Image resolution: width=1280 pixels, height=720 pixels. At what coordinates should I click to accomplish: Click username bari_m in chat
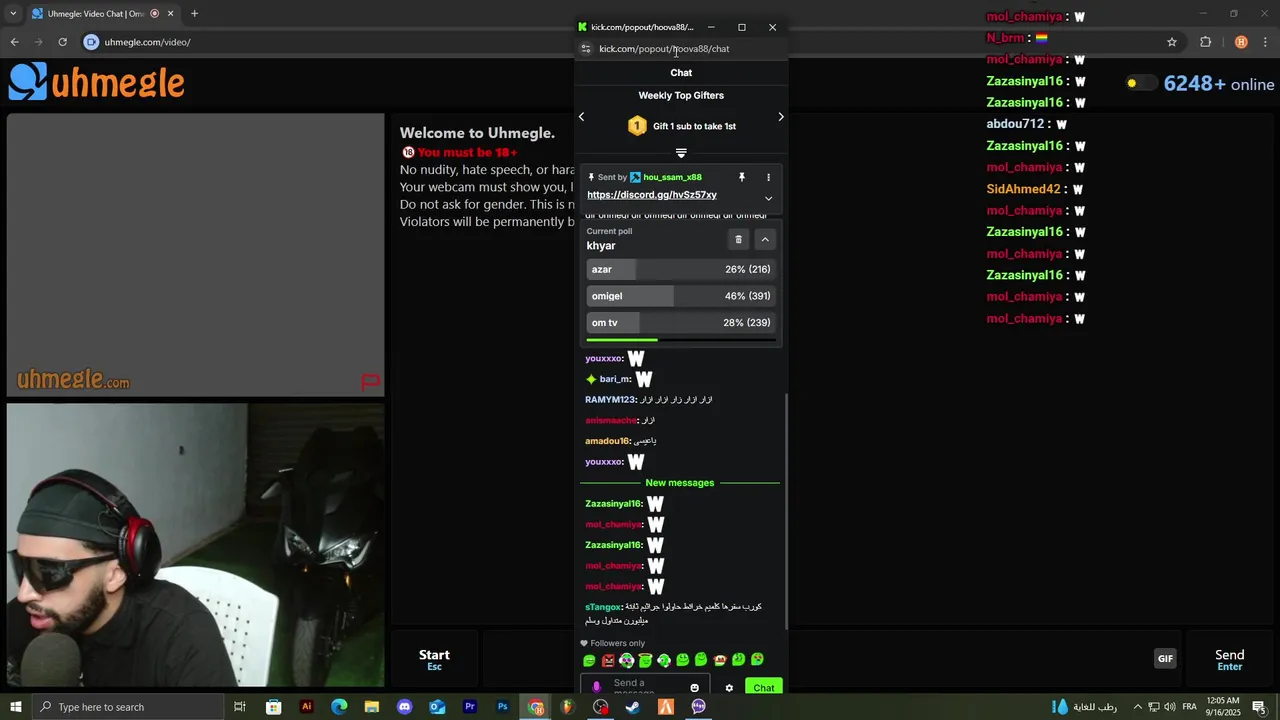(615, 379)
